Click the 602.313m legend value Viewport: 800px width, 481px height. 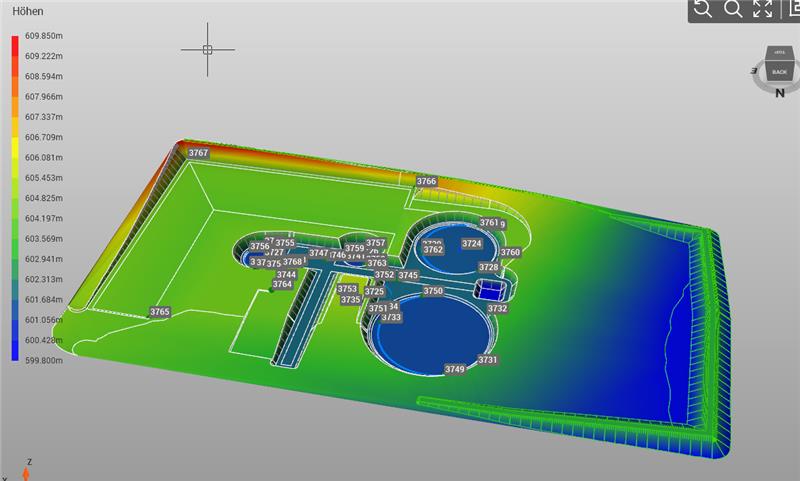pyautogui.click(x=44, y=280)
